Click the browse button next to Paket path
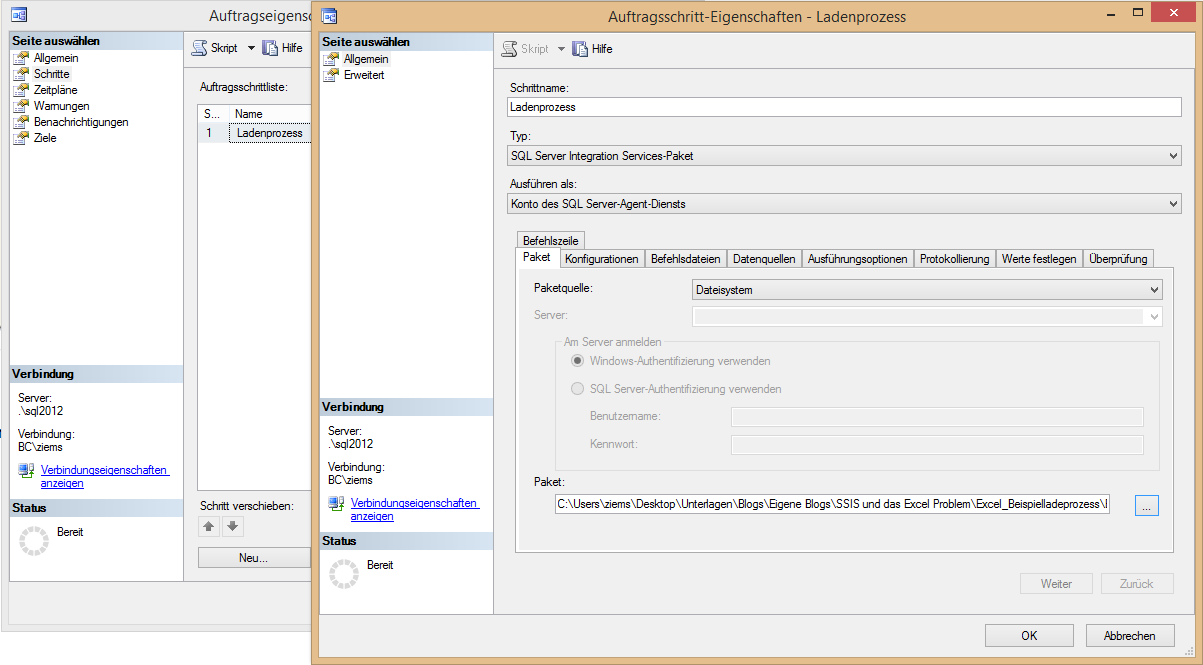The image size is (1203, 665). (x=1146, y=506)
